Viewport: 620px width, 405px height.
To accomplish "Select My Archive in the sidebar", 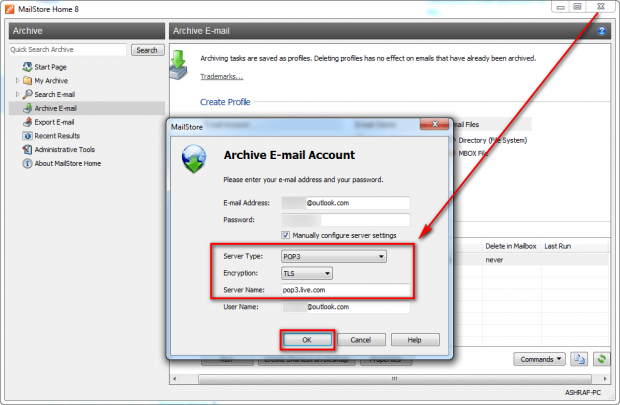I will pyautogui.click(x=51, y=81).
